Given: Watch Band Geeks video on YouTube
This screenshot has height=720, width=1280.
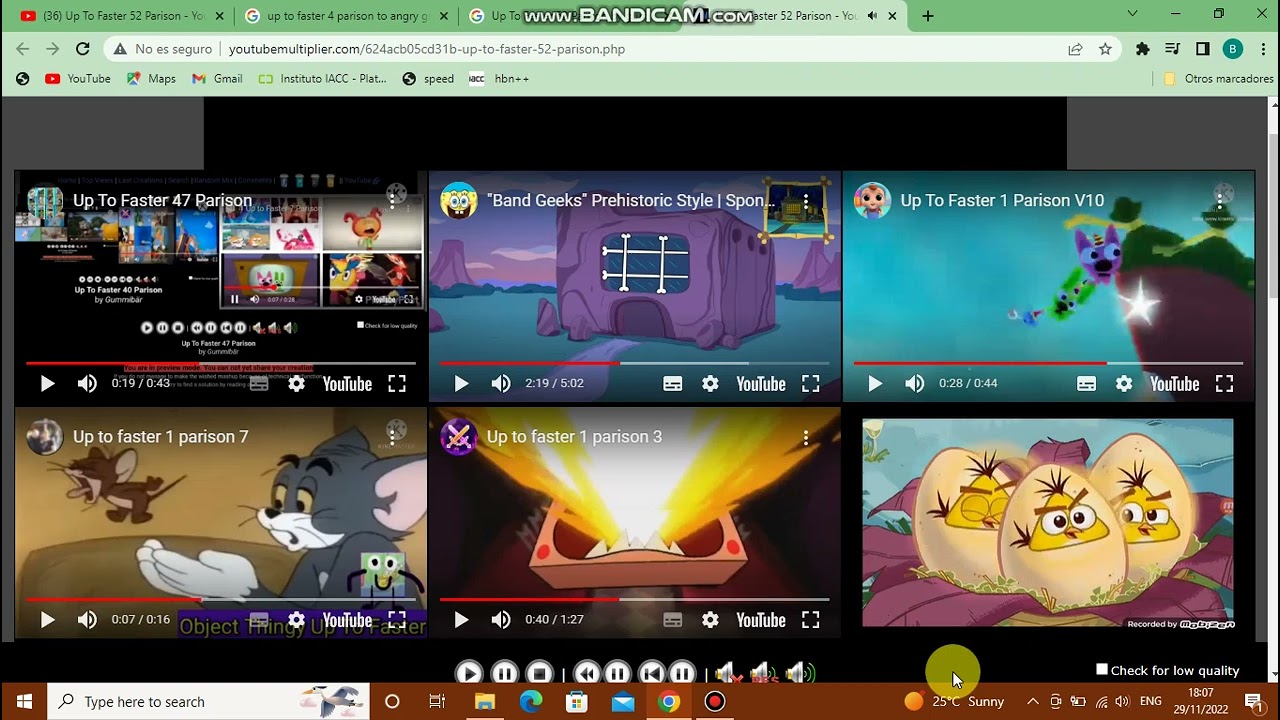Looking at the screenshot, I should click(x=761, y=383).
